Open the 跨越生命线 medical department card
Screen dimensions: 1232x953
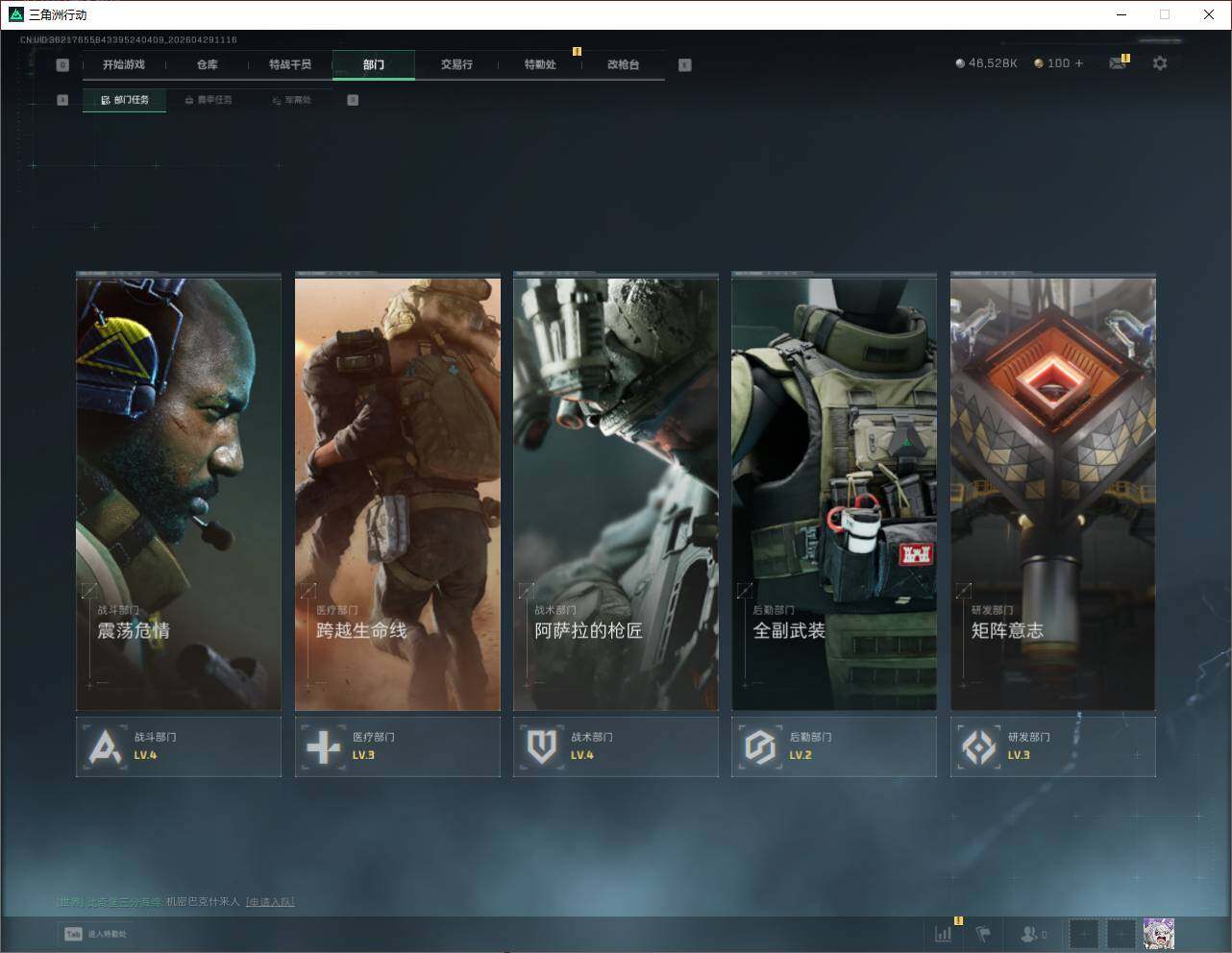pos(398,494)
